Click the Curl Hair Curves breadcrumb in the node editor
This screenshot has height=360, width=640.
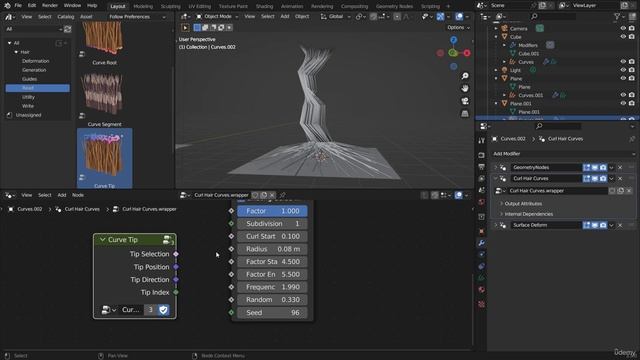(x=82, y=209)
